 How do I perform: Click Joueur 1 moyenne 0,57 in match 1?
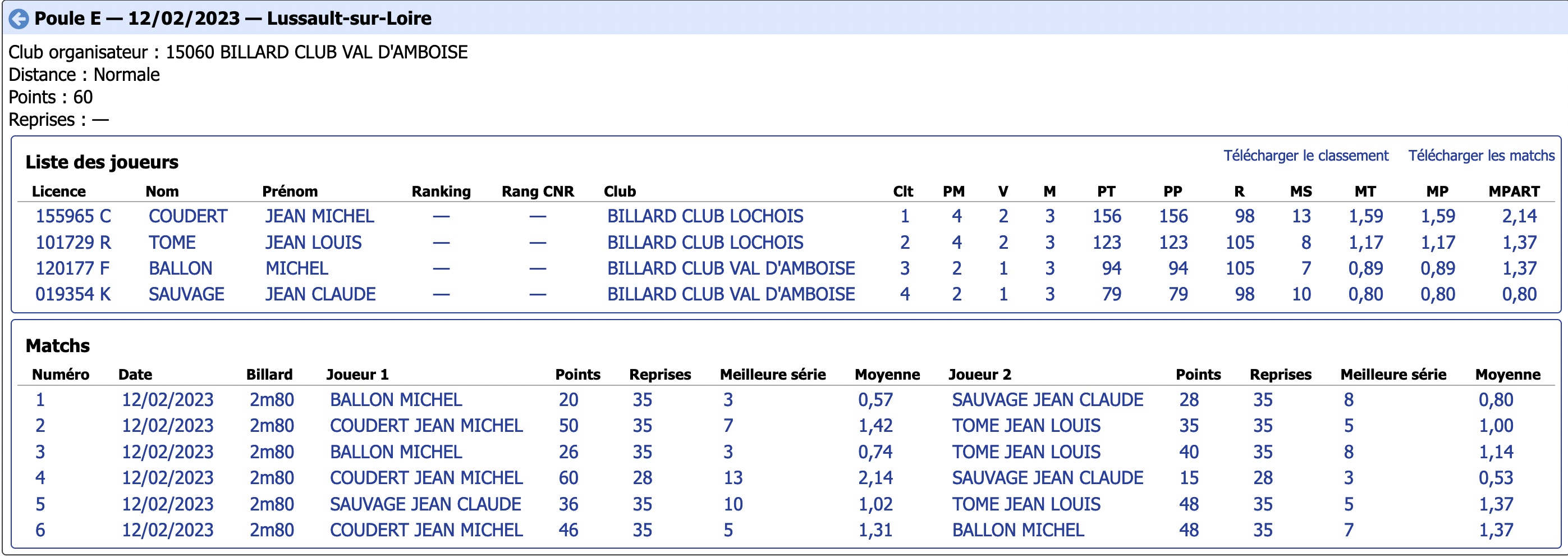875,400
